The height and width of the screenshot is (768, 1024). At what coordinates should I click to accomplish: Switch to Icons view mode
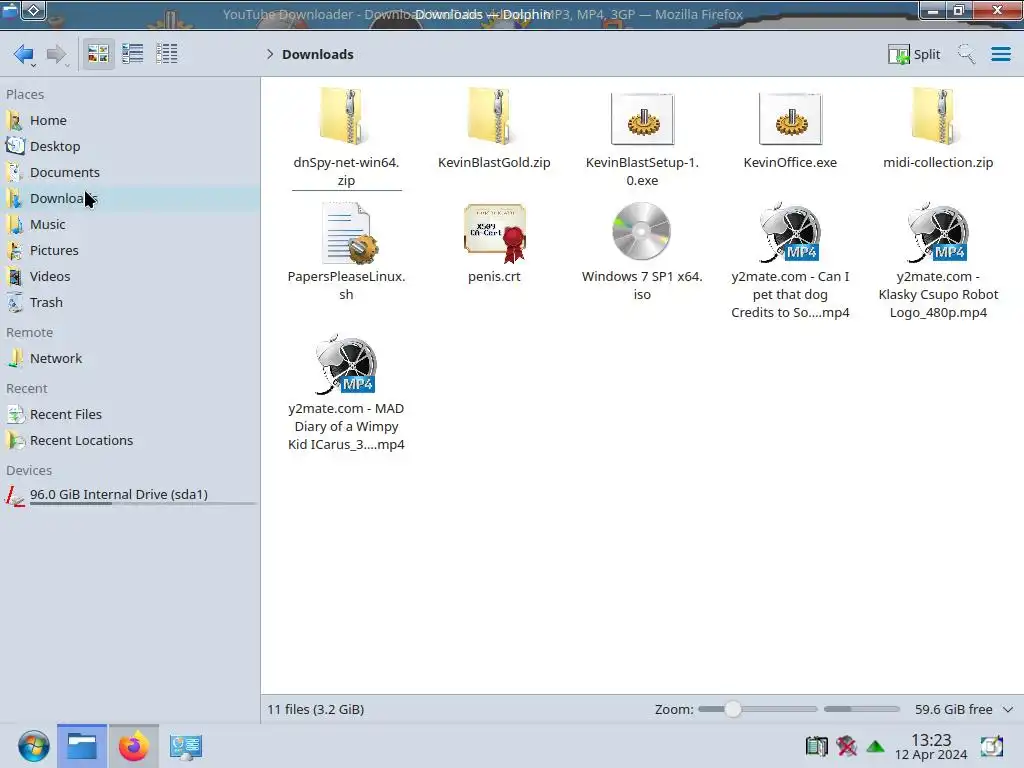(x=98, y=54)
